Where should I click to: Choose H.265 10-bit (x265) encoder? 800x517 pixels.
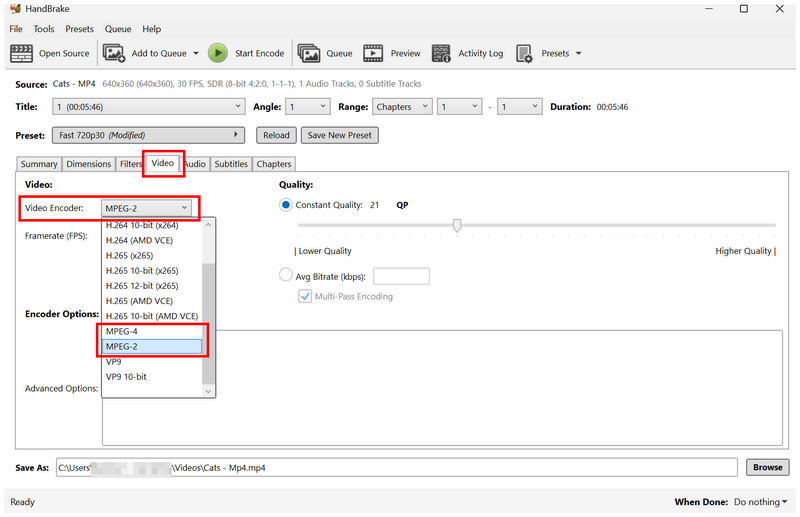tap(153, 270)
